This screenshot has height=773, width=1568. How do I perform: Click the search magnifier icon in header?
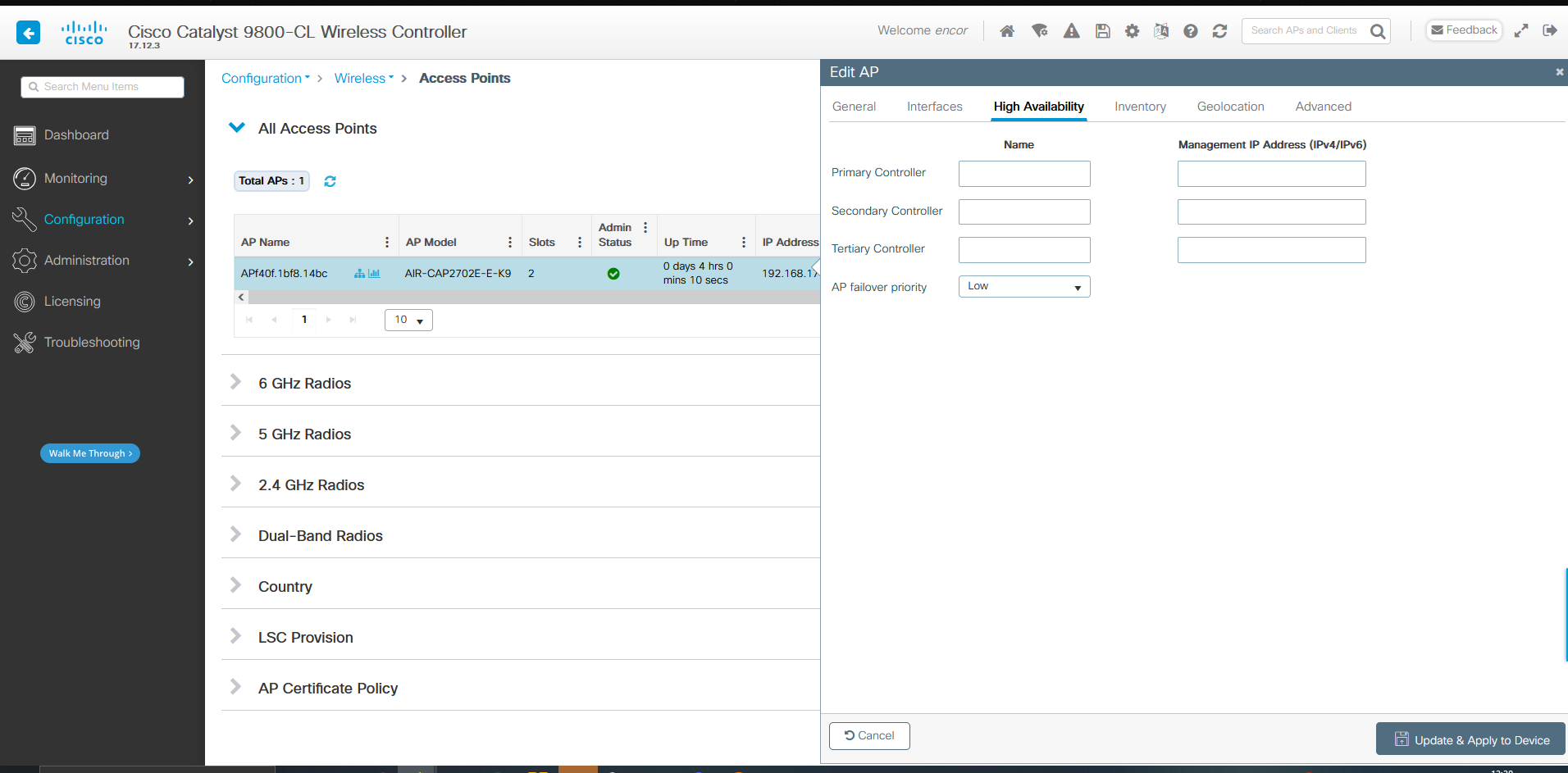coord(1378,31)
